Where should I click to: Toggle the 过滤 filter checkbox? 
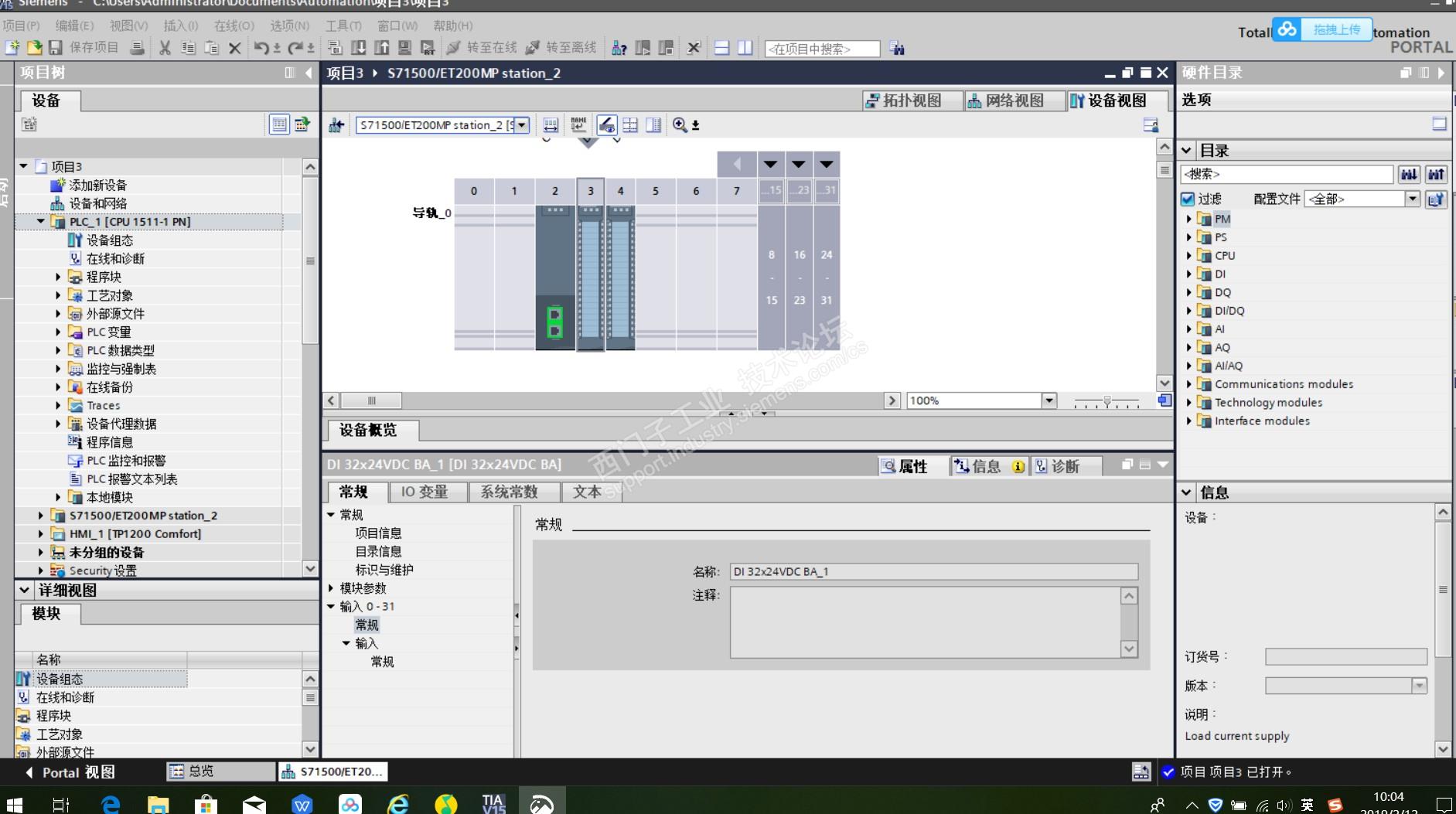[x=1188, y=199]
